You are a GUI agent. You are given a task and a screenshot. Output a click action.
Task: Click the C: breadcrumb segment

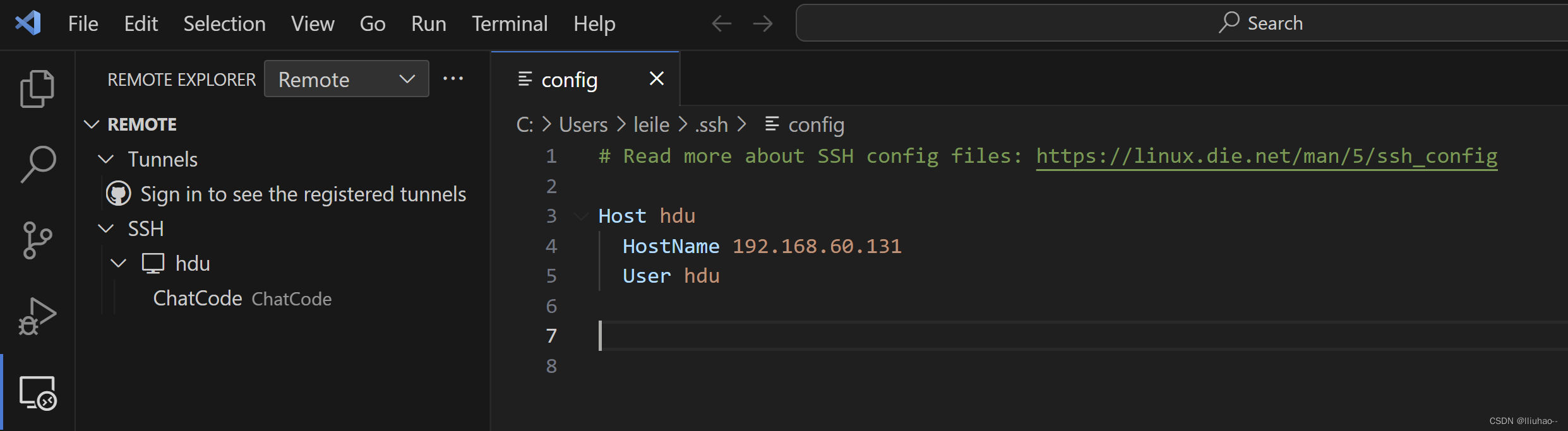pyautogui.click(x=525, y=125)
